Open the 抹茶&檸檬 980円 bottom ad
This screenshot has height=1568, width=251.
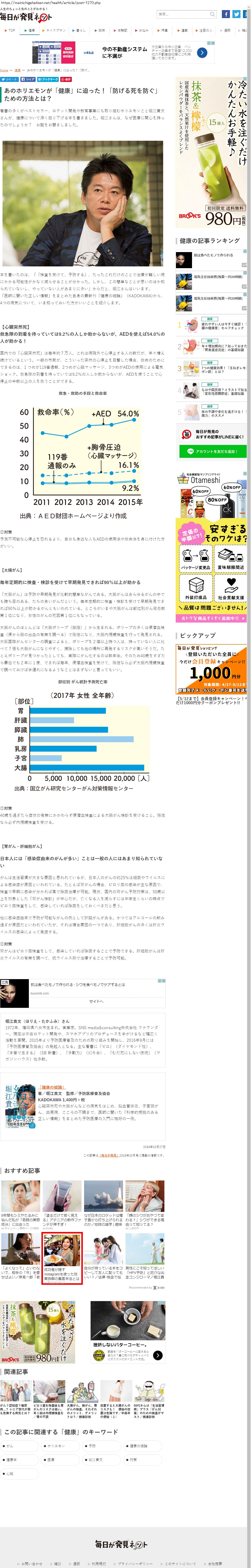coord(37,1333)
